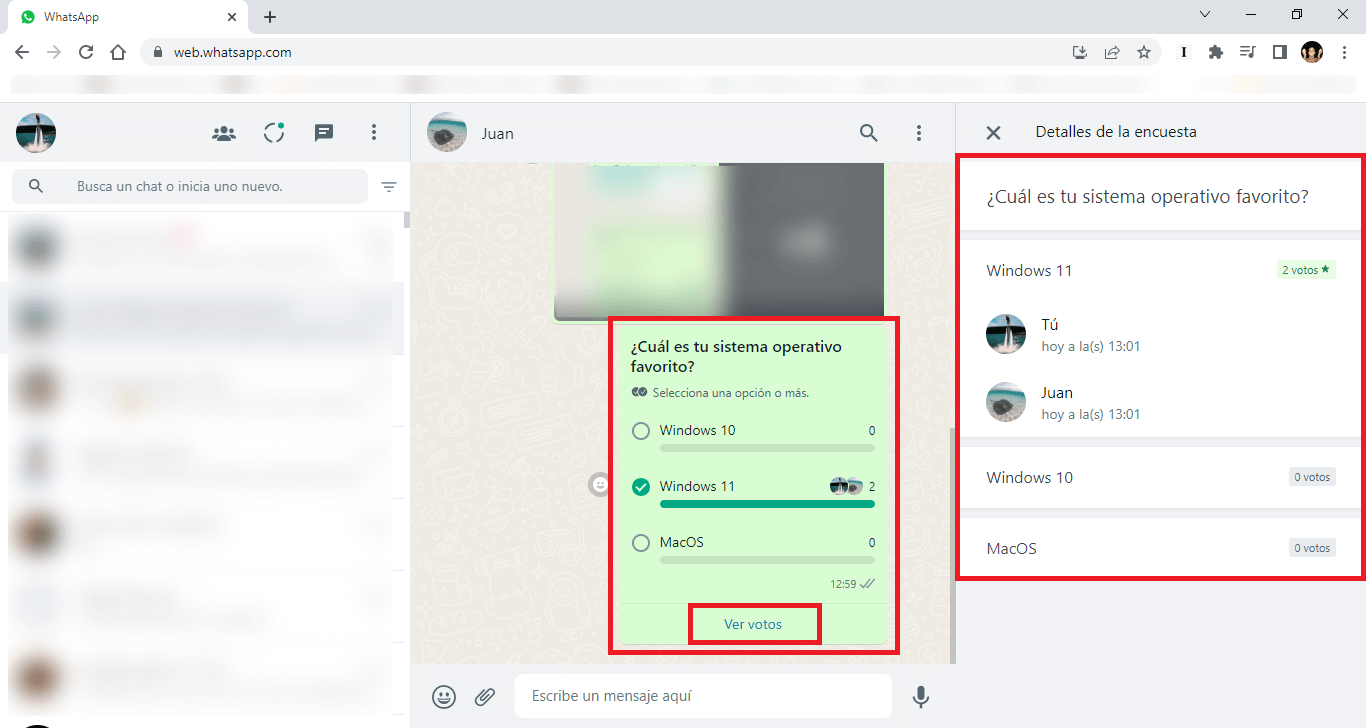Bookmark this page with the star icon
This screenshot has width=1366, height=728.
pos(1144,53)
